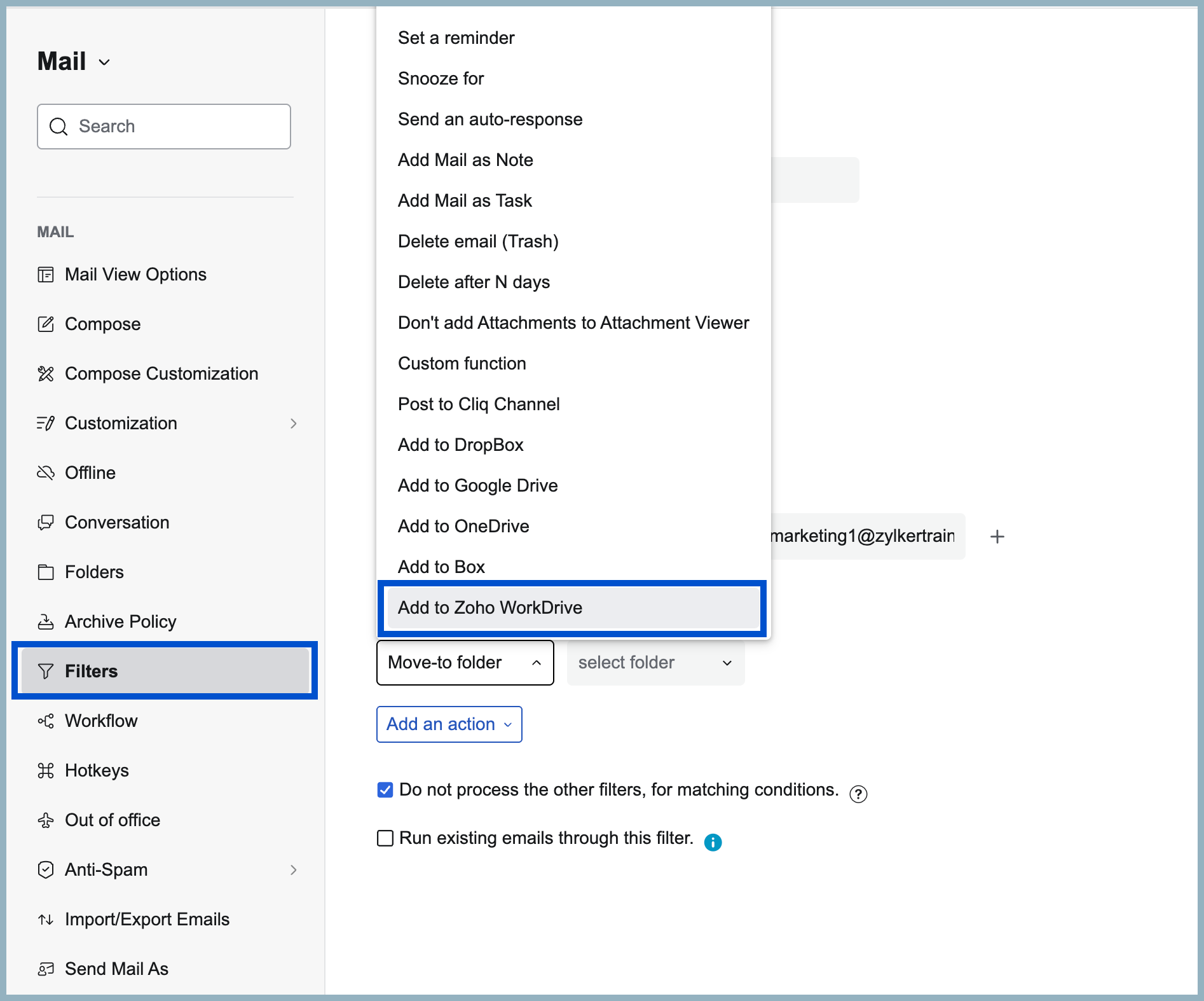Expand the Customization submenu chevron
The width and height of the screenshot is (1204, 1001).
(294, 424)
